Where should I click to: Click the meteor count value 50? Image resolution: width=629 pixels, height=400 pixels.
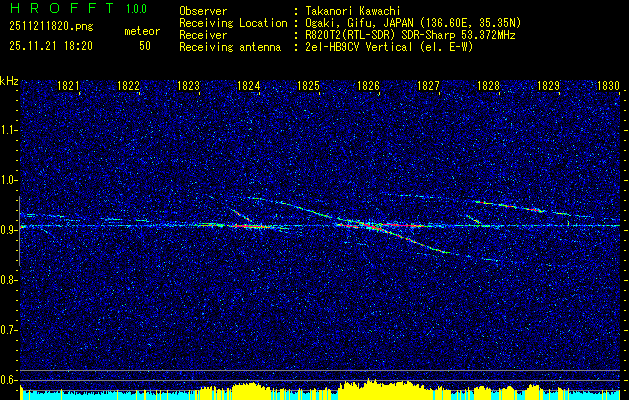click(145, 46)
